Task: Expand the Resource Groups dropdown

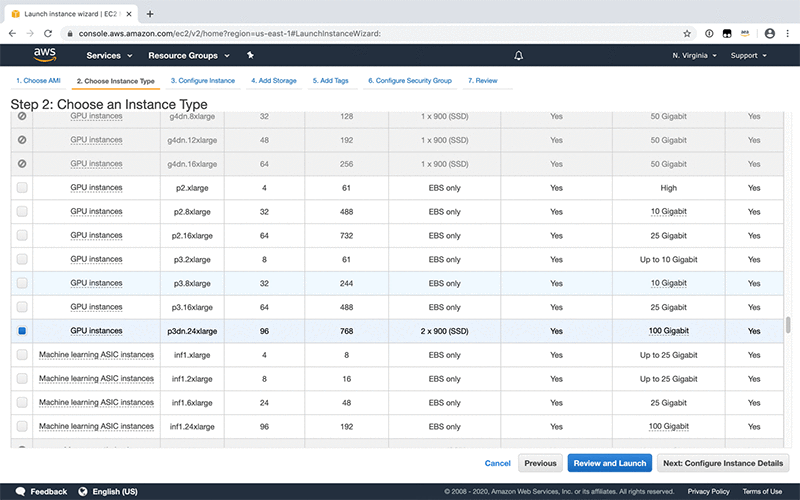Action: [188, 55]
